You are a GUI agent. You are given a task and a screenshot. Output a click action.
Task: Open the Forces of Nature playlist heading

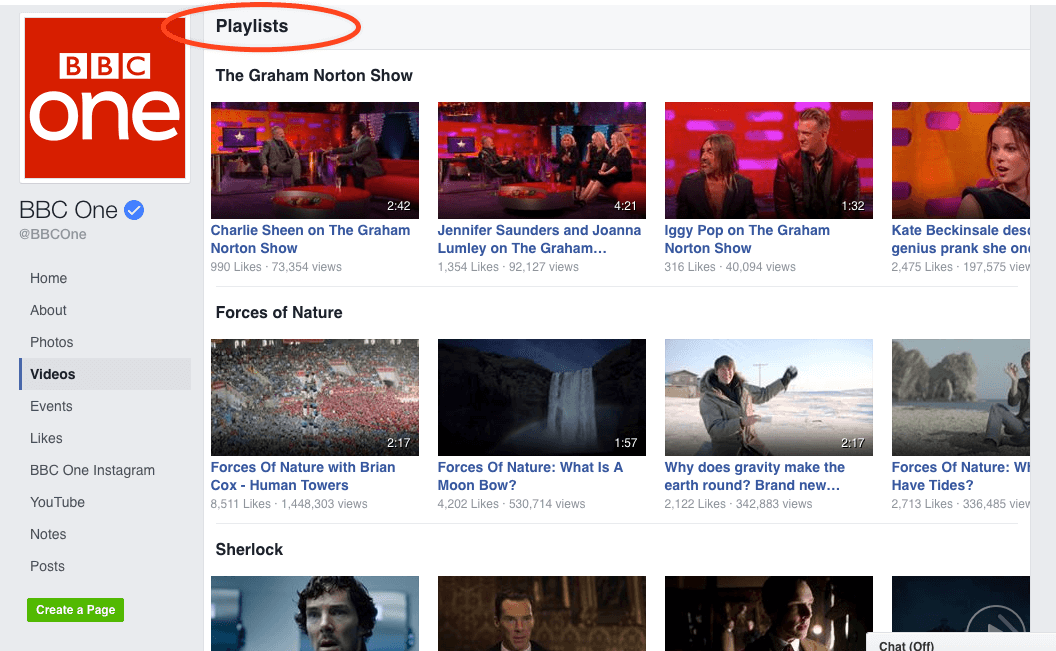tap(279, 312)
